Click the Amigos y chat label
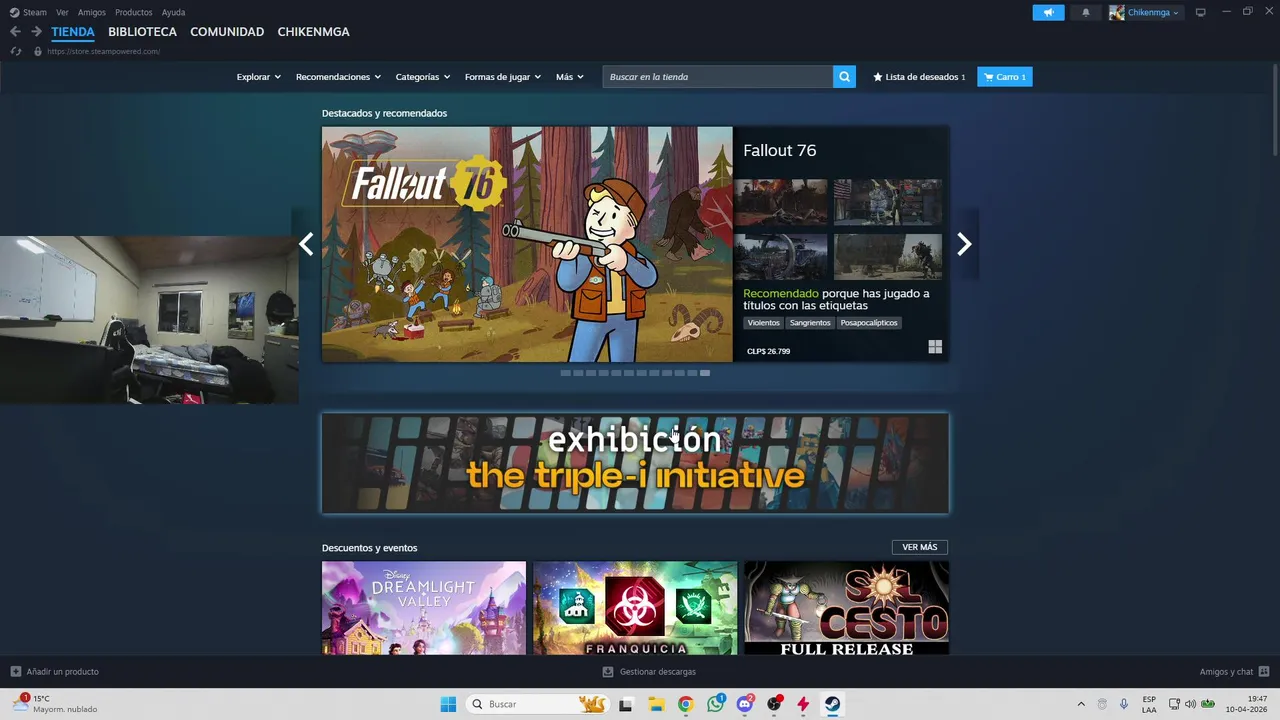This screenshot has height=720, width=1280. point(1226,672)
